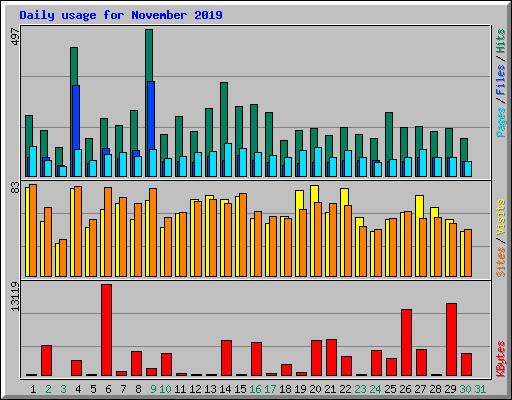
Task: Select day 21 on the x-axis
Action: tap(330, 389)
